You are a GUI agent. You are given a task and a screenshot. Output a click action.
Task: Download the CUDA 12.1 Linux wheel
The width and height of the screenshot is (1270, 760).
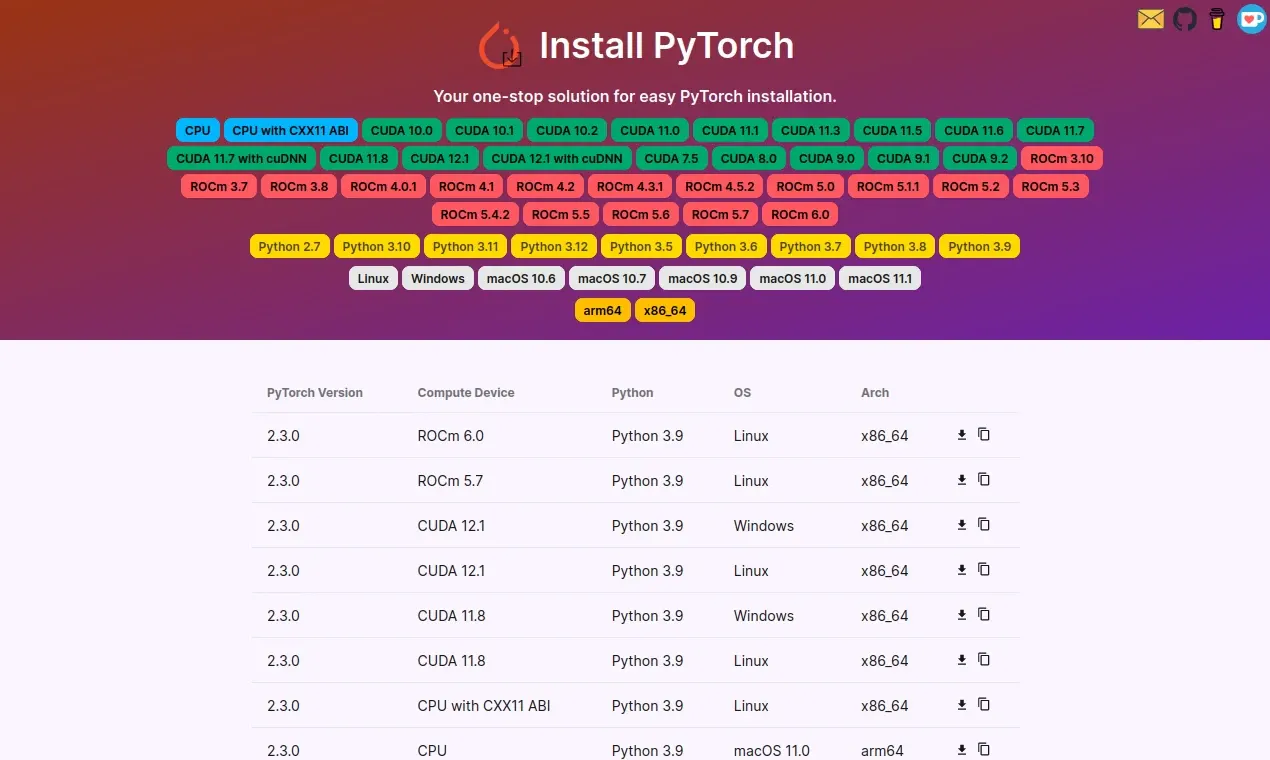pyautogui.click(x=962, y=570)
